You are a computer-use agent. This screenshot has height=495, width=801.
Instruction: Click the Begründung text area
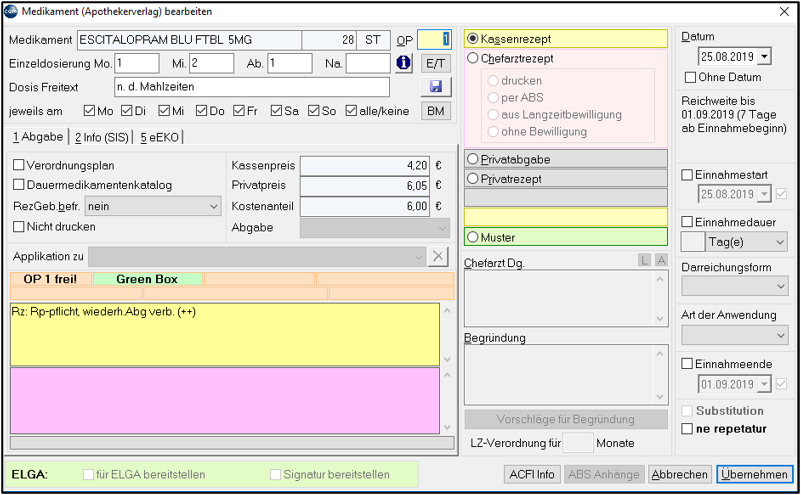pos(566,374)
